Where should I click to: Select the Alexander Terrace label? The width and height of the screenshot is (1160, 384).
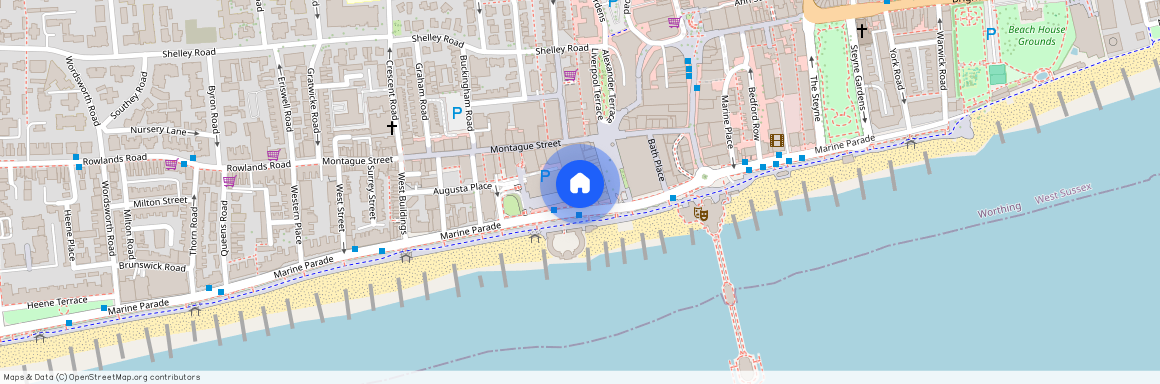coord(609,85)
